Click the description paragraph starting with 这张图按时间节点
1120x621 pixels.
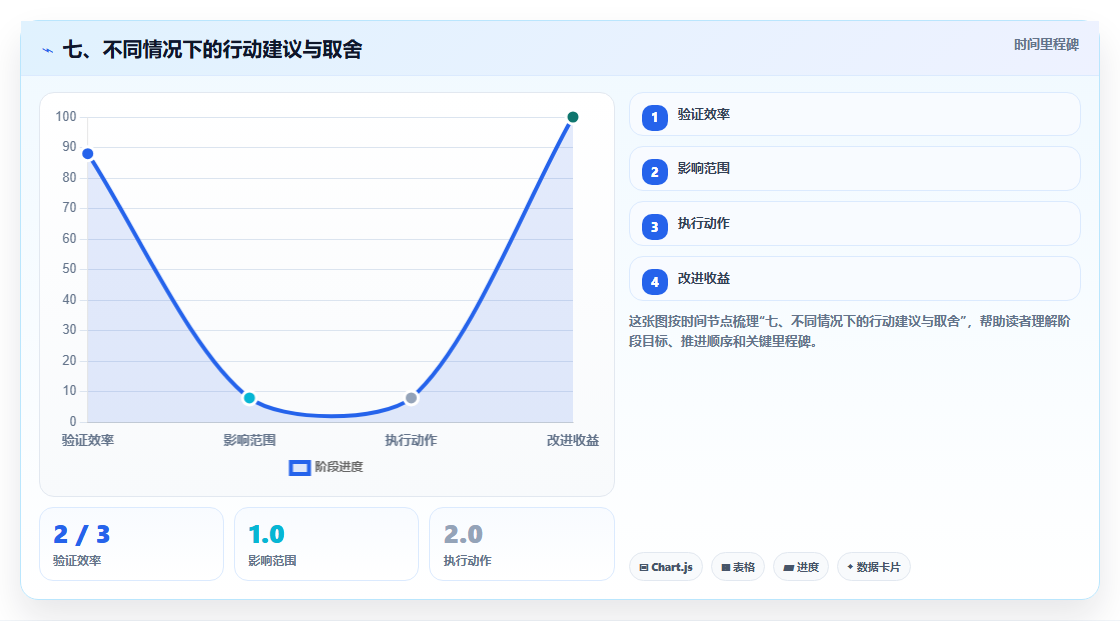tap(849, 332)
